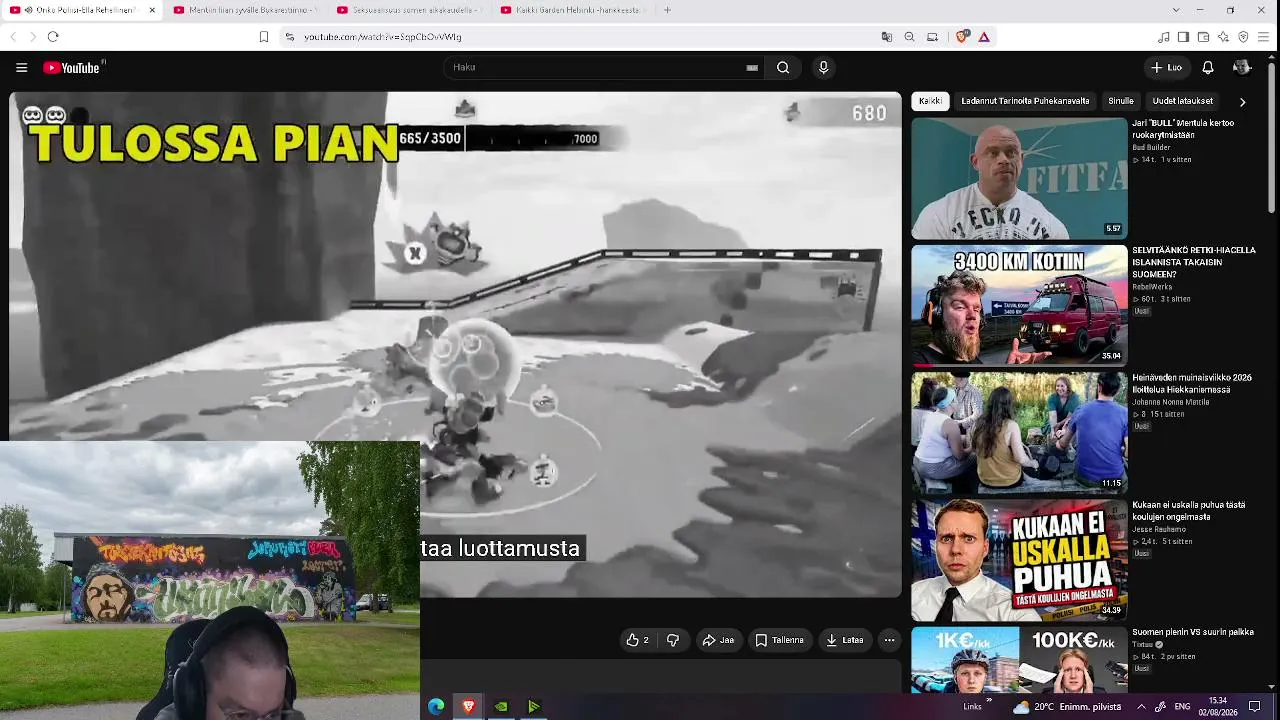Open the 3400 KM KOTIIN video thumbnail

pyautogui.click(x=1019, y=305)
